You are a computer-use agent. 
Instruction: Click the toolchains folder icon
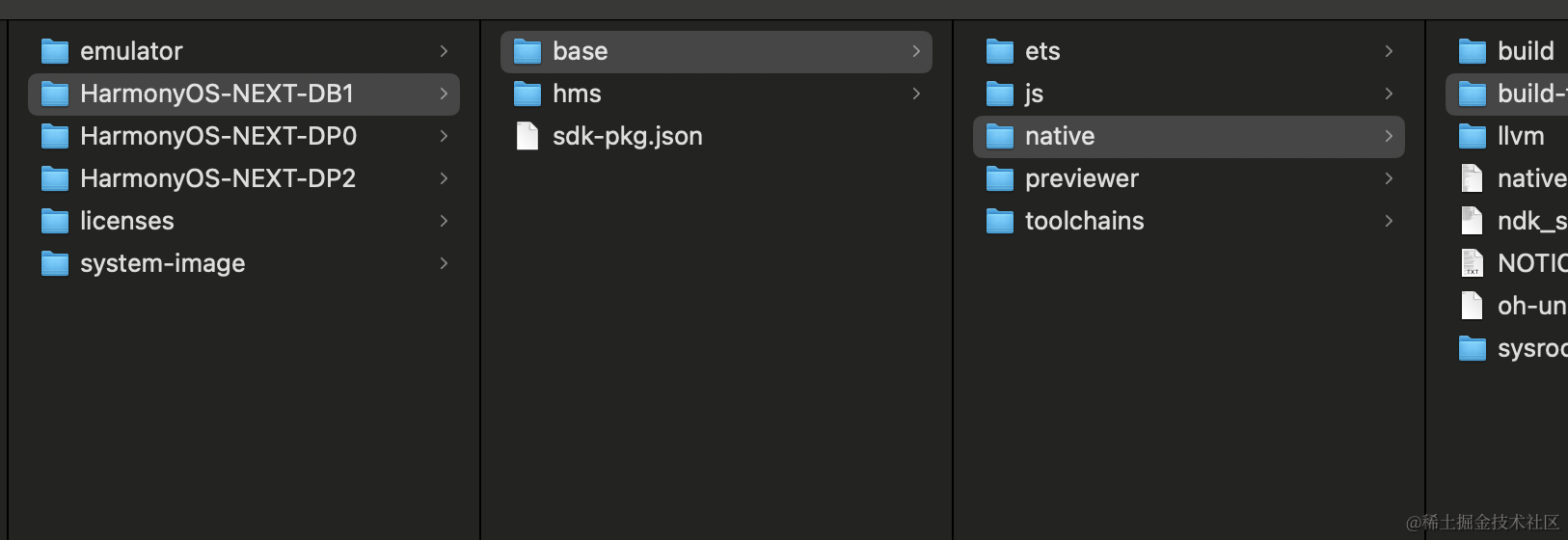point(1000,221)
